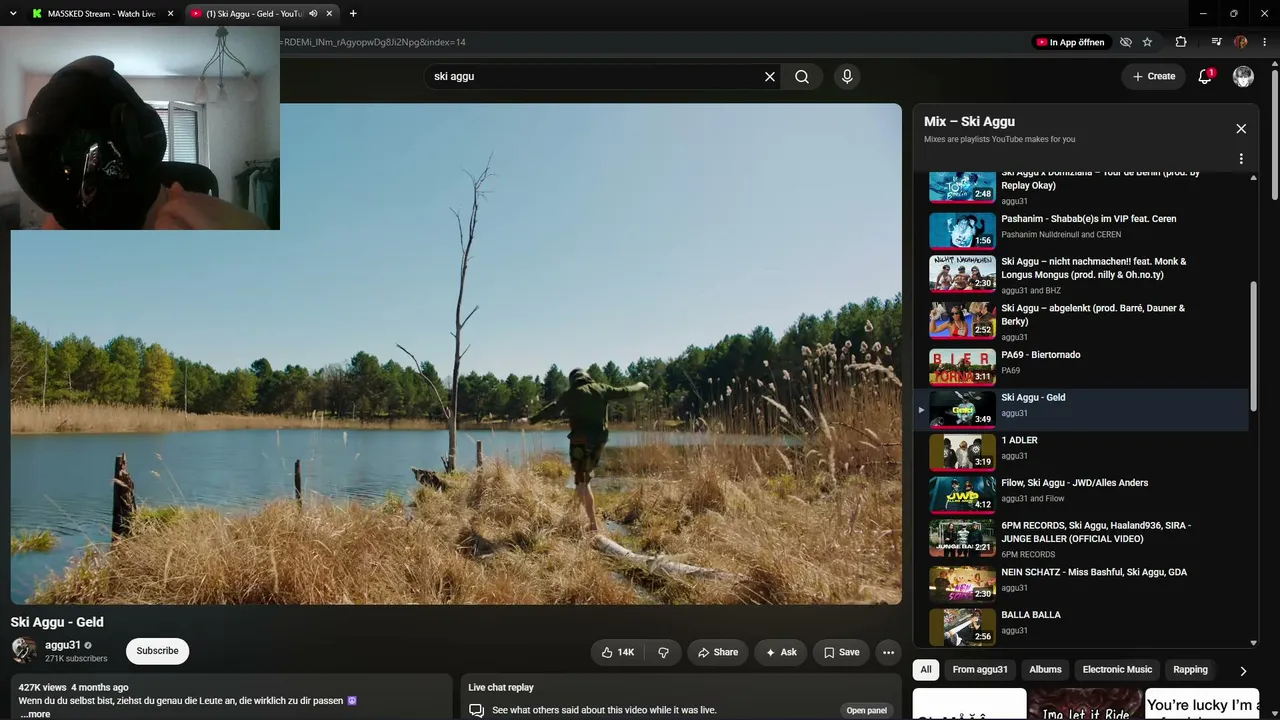Play 'Tour de Berlin' at top of mix
This screenshot has width=1280, height=720.
[1081, 187]
